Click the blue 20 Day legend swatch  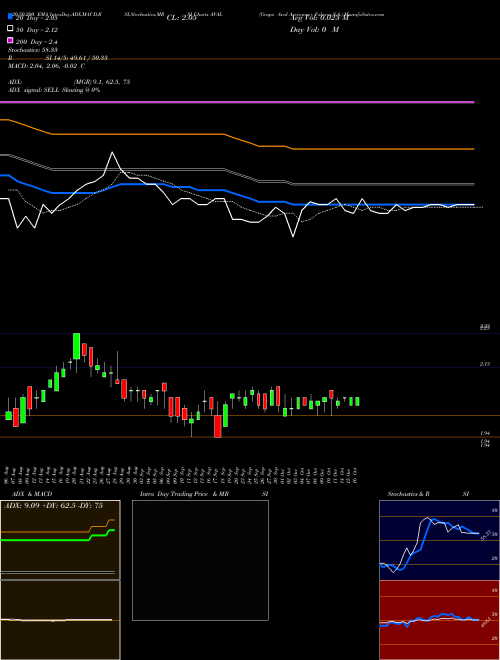[10, 16]
